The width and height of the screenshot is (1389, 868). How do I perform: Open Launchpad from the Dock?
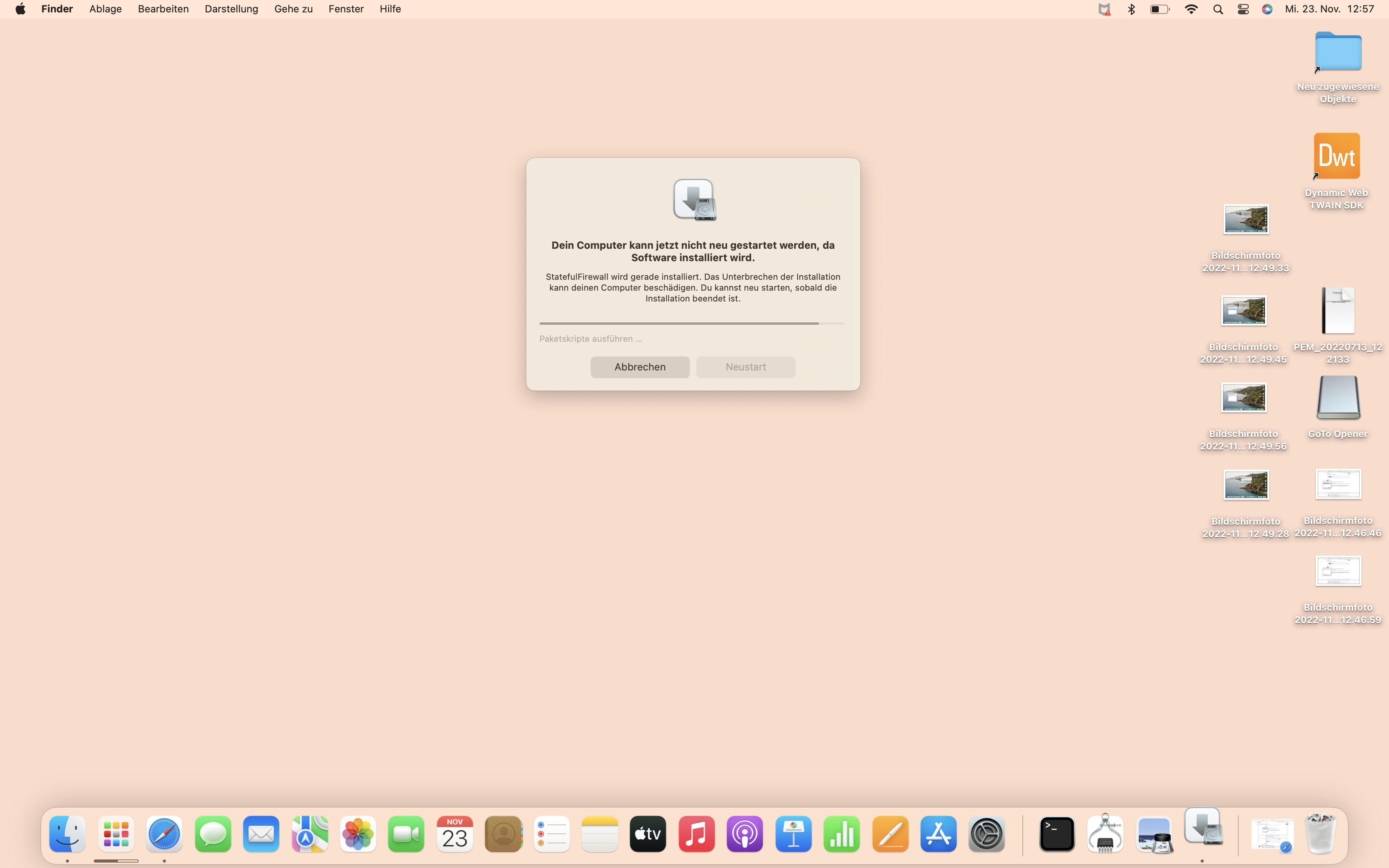point(116,834)
